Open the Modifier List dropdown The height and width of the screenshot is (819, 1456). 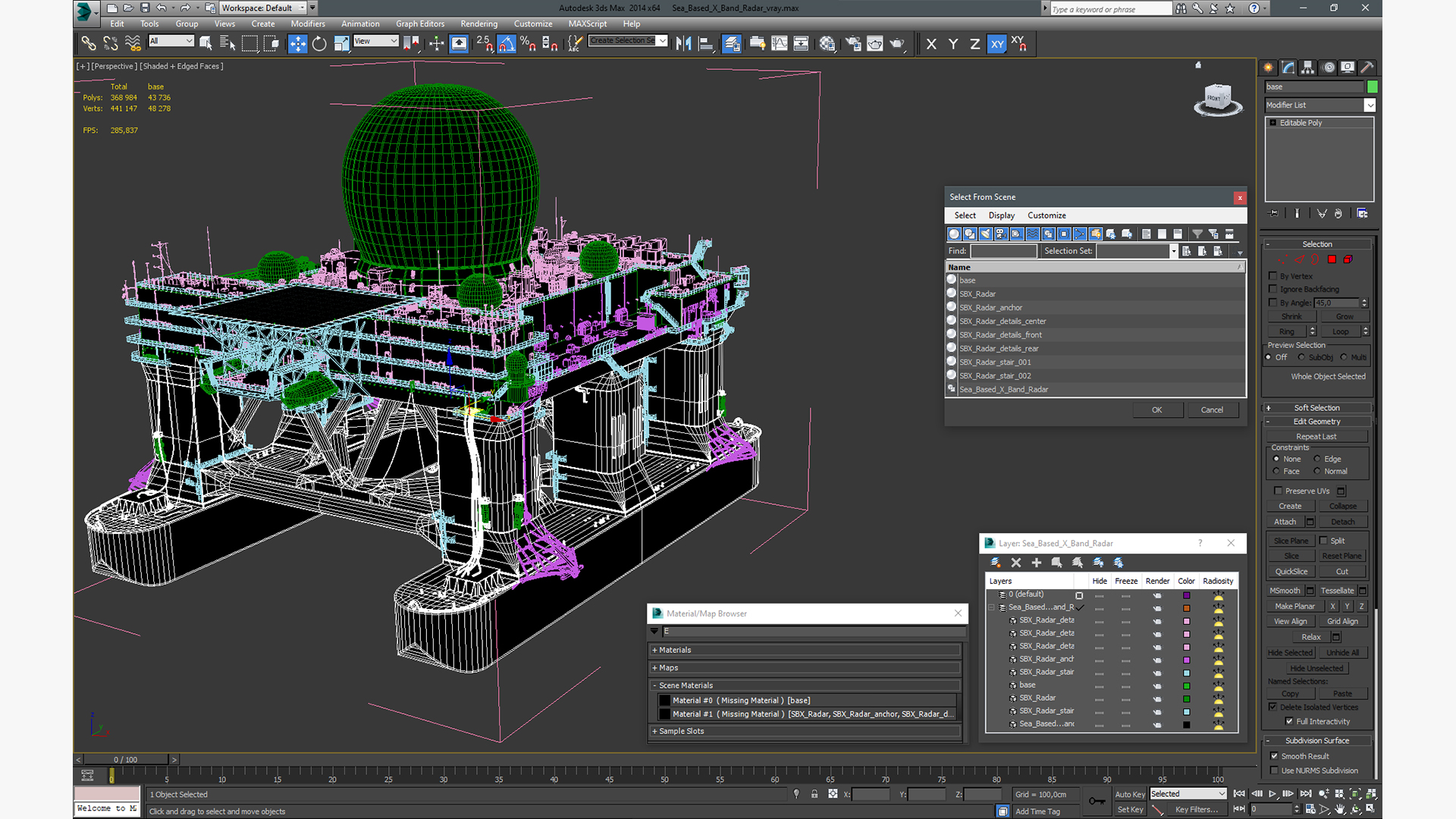[x=1370, y=105]
